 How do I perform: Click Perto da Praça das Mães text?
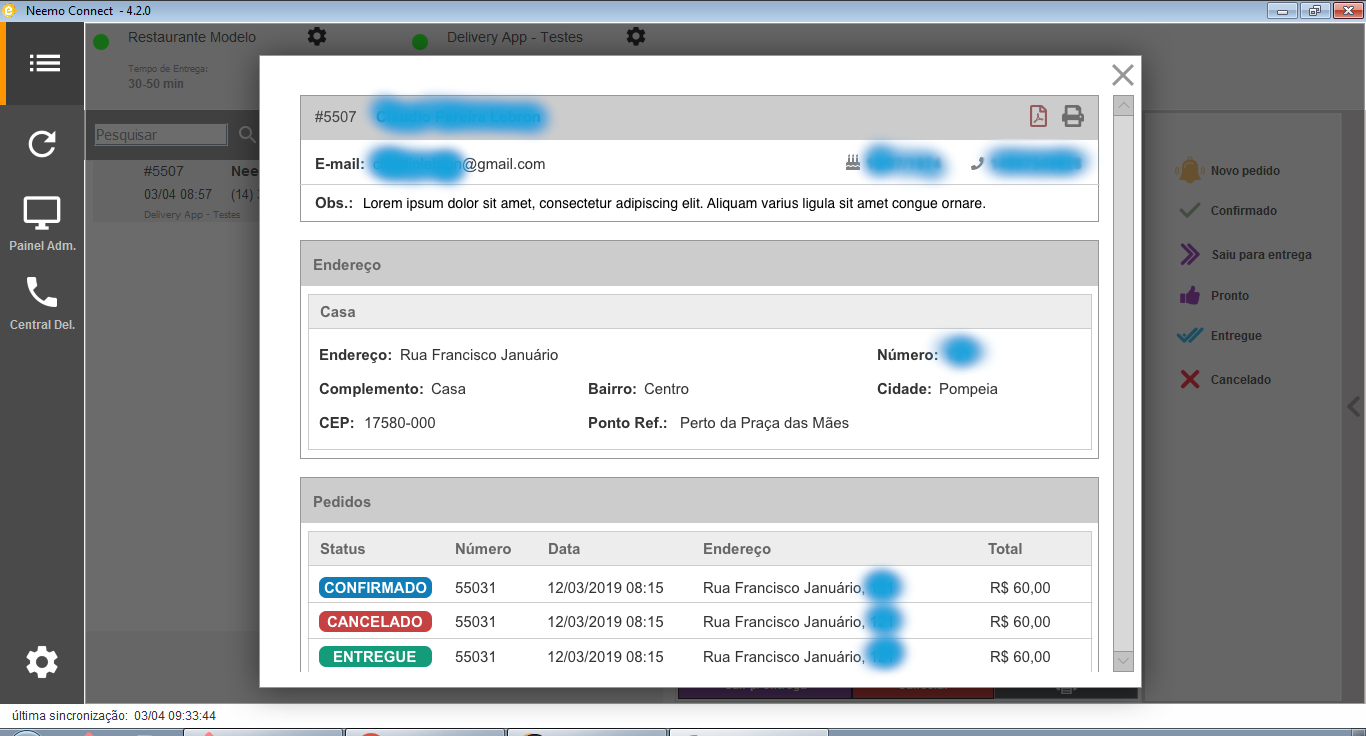pyautogui.click(x=764, y=423)
